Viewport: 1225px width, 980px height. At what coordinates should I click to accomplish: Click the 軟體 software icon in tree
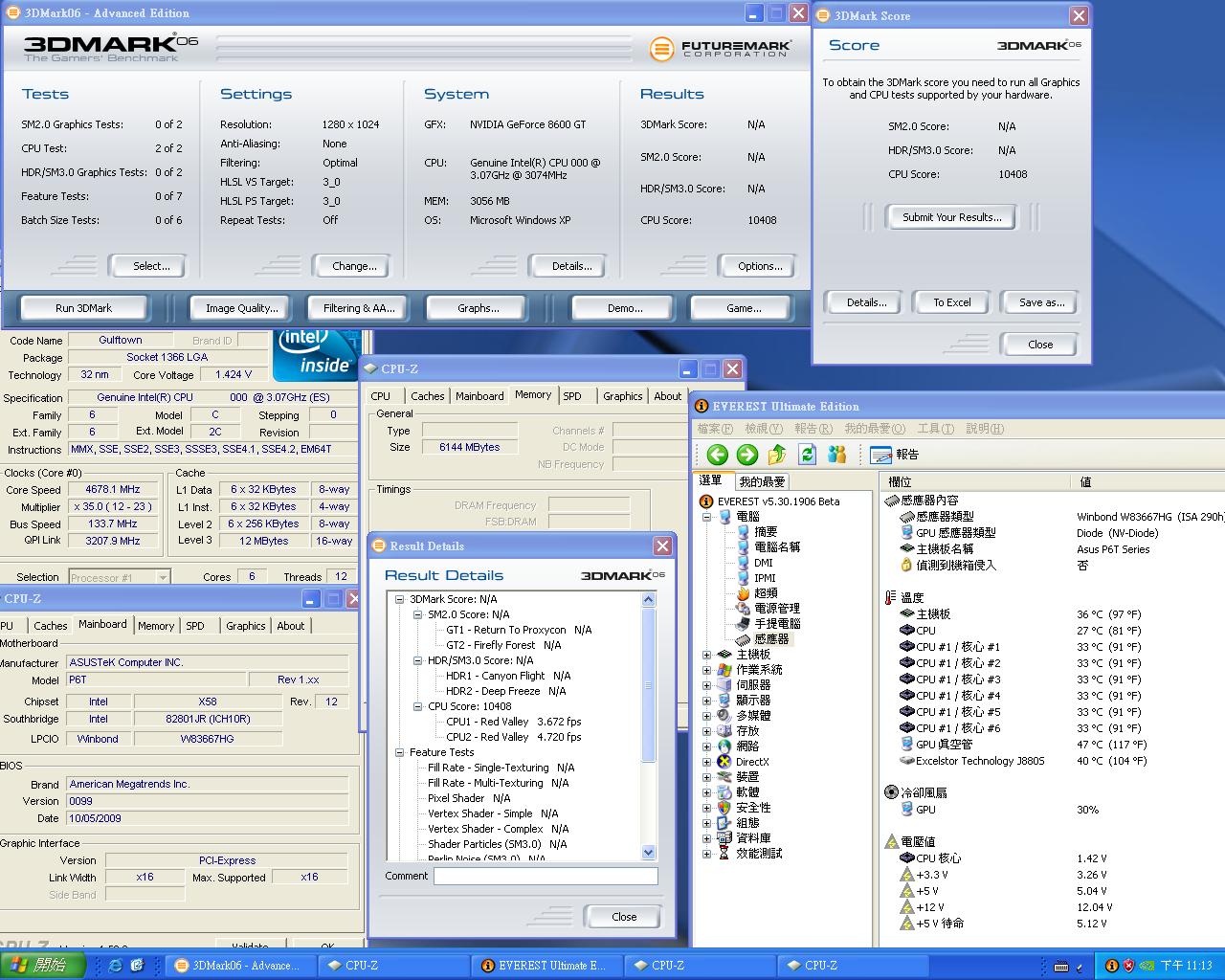coord(724,792)
